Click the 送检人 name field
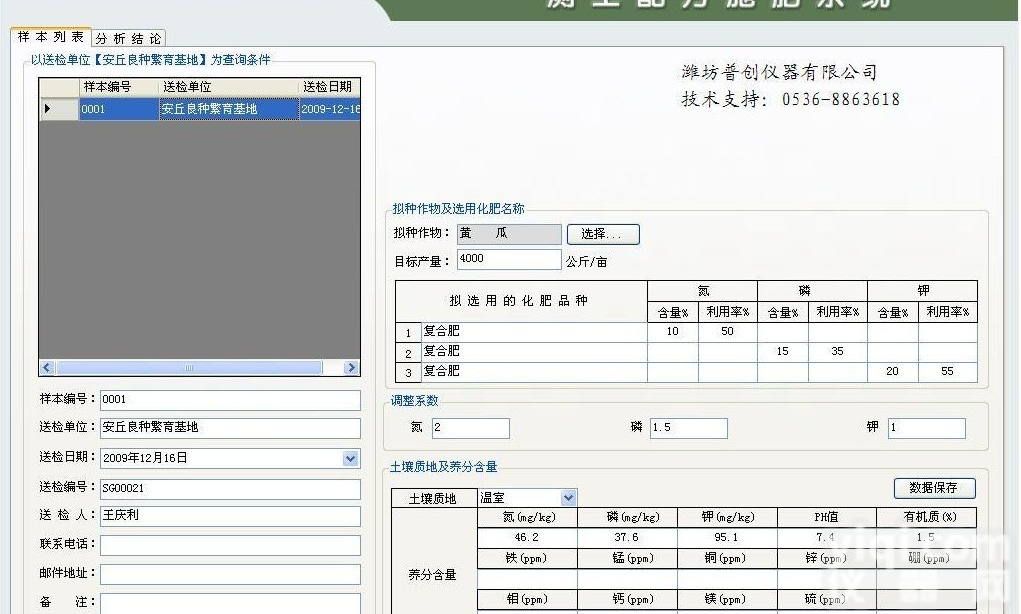Image resolution: width=1021 pixels, height=614 pixels. [x=229, y=516]
